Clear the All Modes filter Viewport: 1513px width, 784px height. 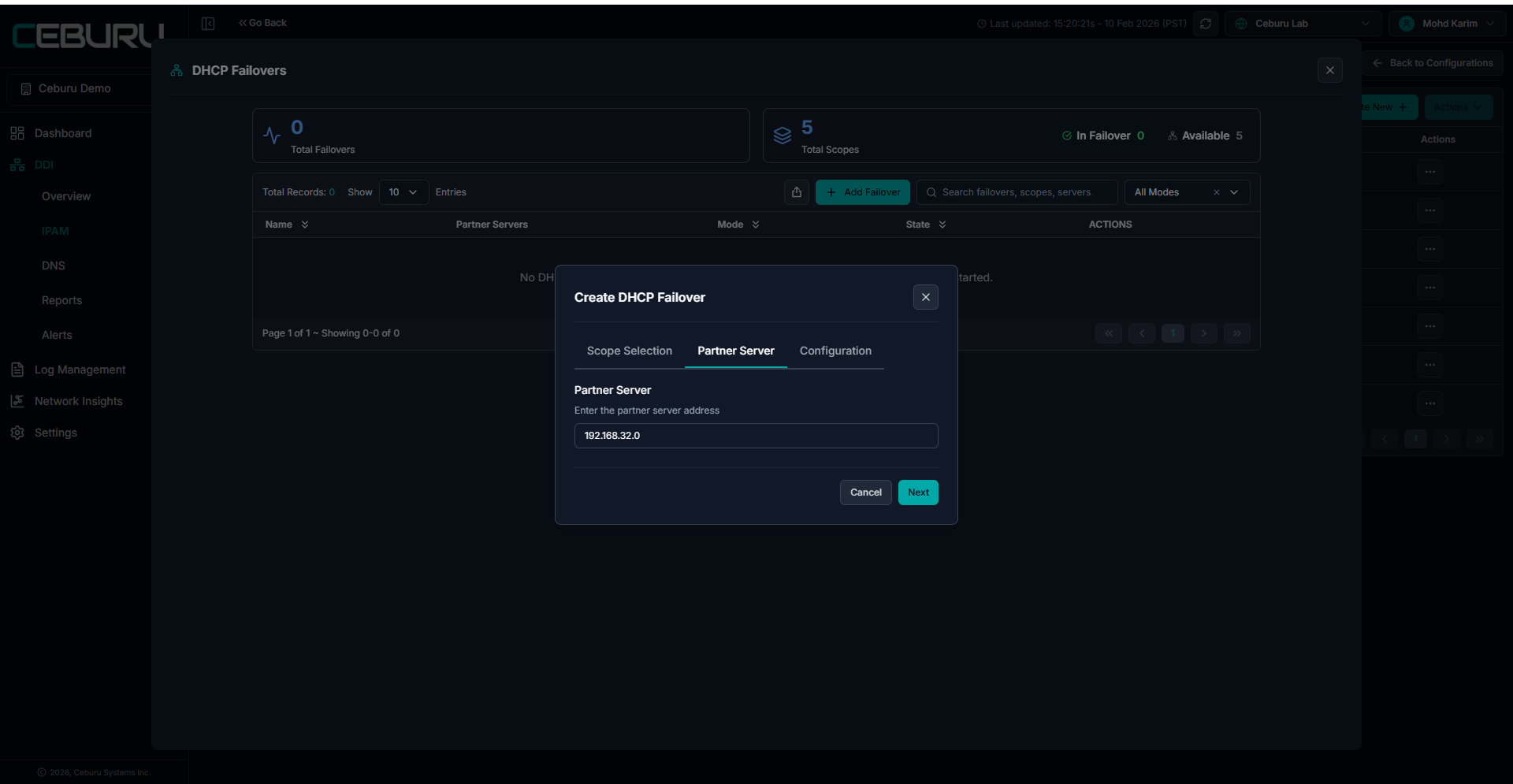(x=1216, y=192)
